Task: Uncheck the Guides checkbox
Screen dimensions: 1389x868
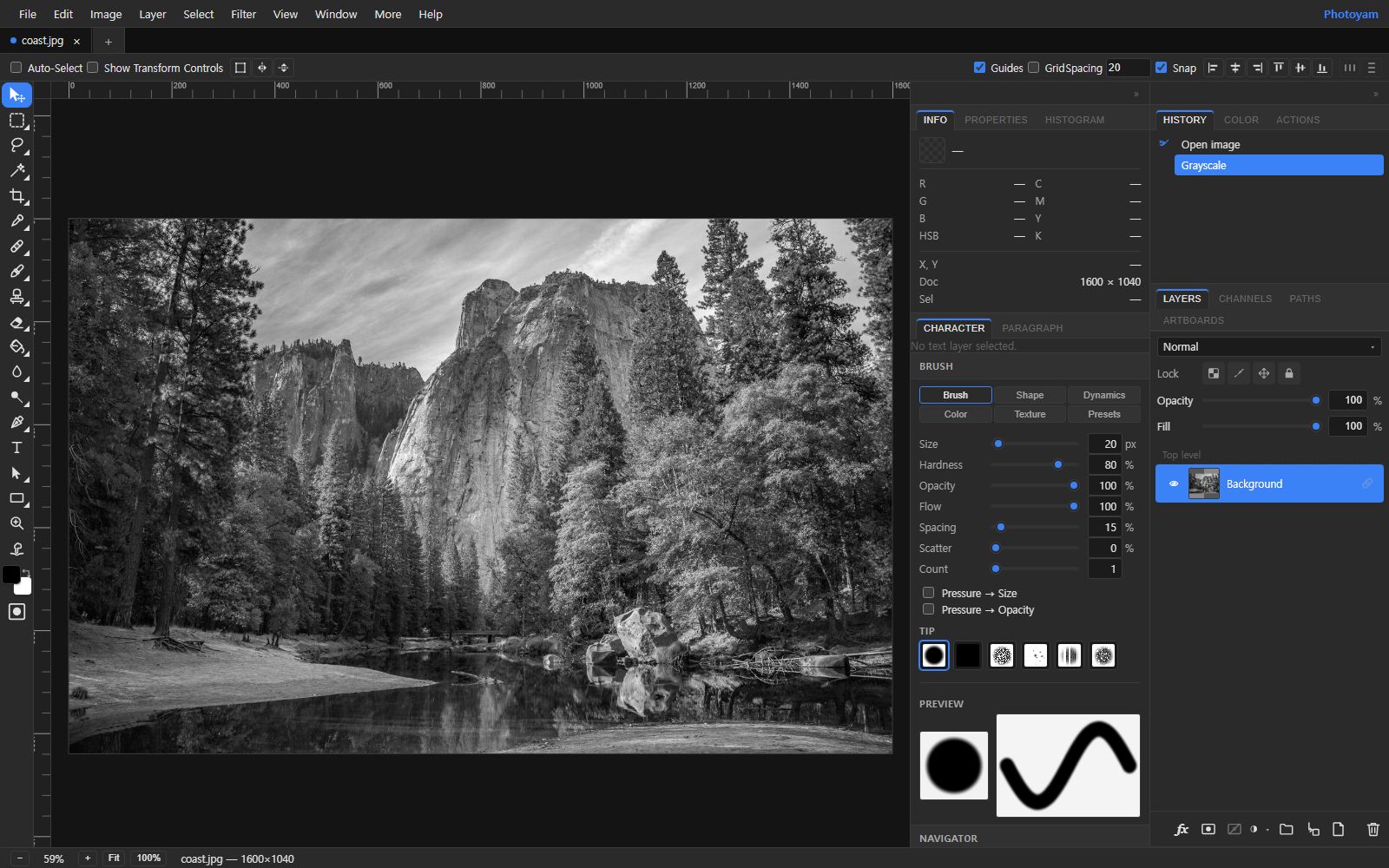Action: coord(979,68)
